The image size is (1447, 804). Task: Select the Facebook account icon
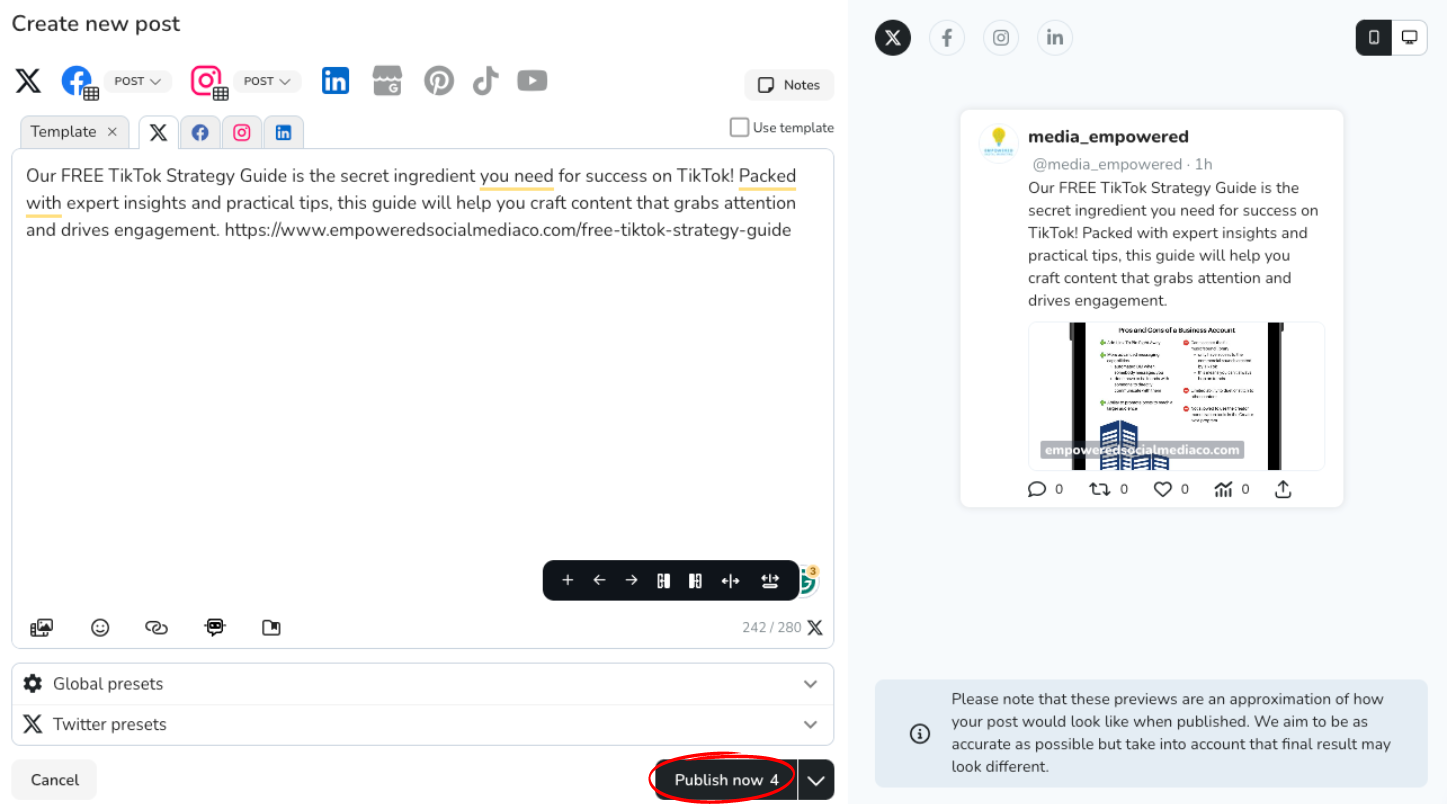coord(77,81)
